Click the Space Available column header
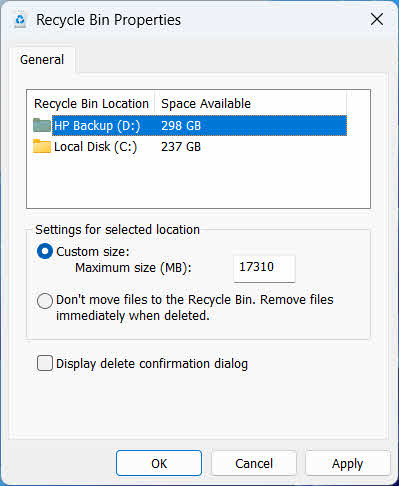This screenshot has width=399, height=486. click(x=250, y=104)
